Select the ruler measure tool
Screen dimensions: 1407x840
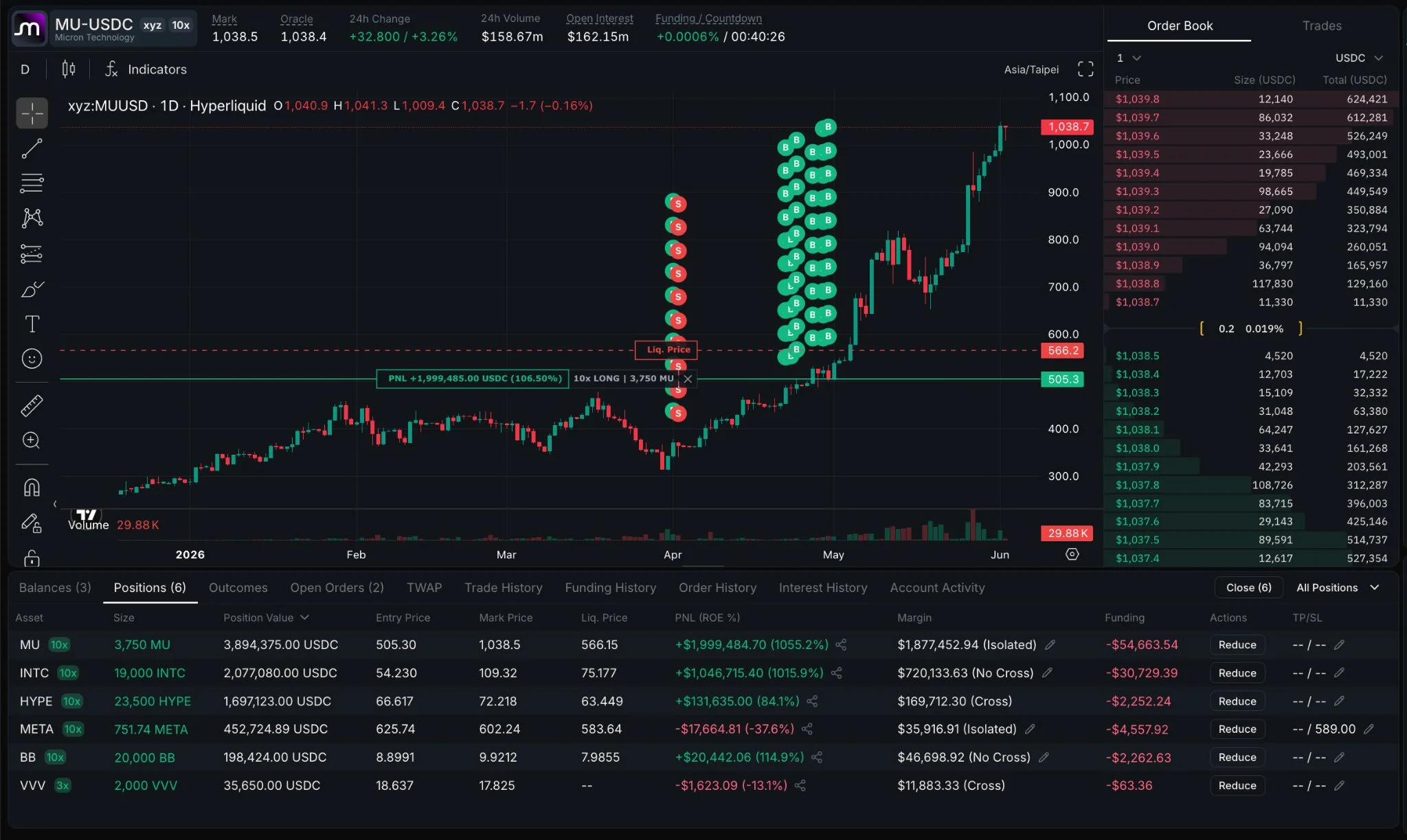pyautogui.click(x=32, y=406)
